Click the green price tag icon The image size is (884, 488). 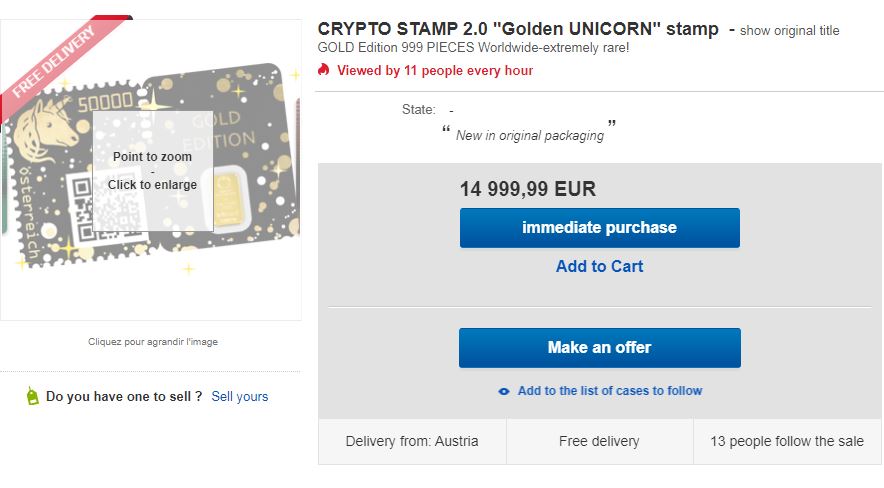click(32, 396)
